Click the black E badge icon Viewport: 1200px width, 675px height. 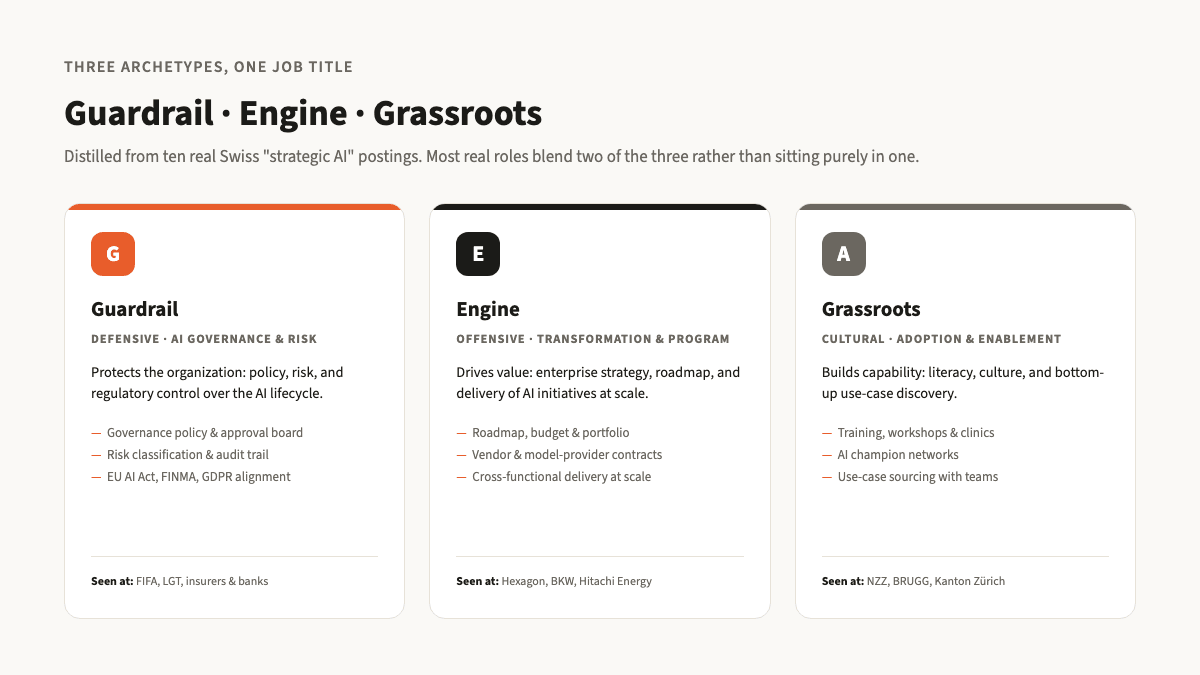pyautogui.click(x=478, y=254)
